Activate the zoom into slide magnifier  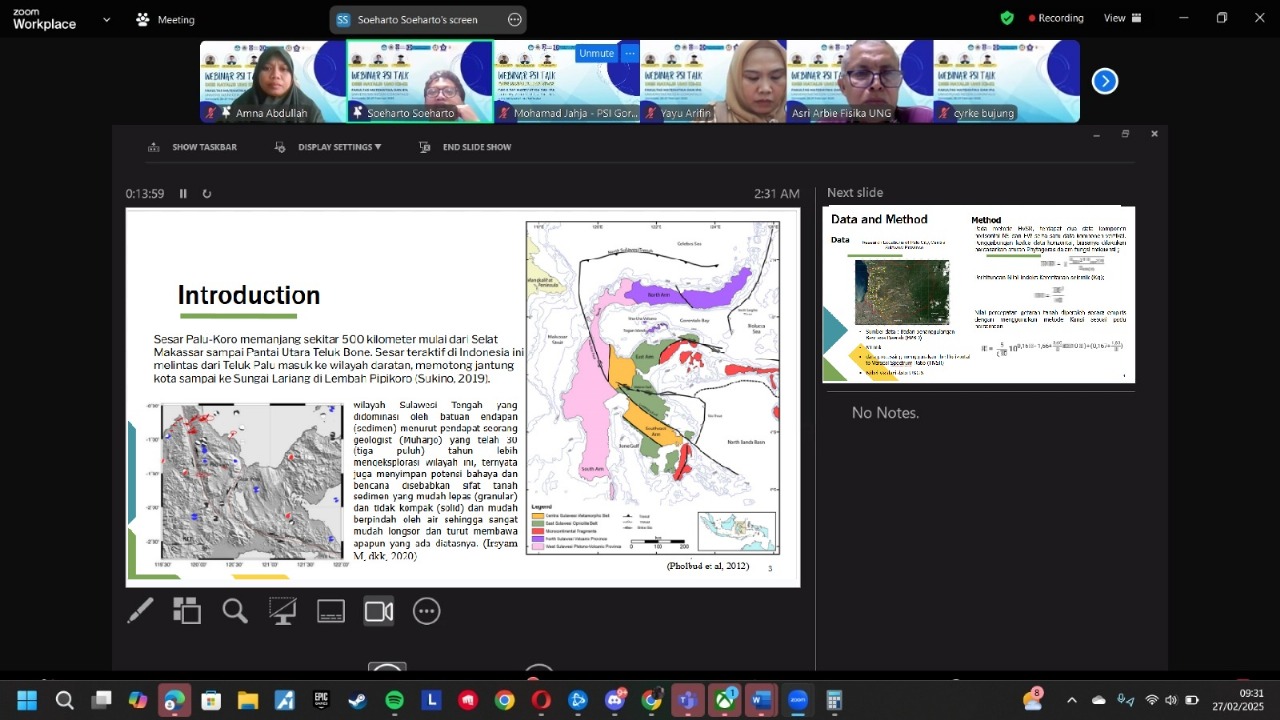coord(235,611)
